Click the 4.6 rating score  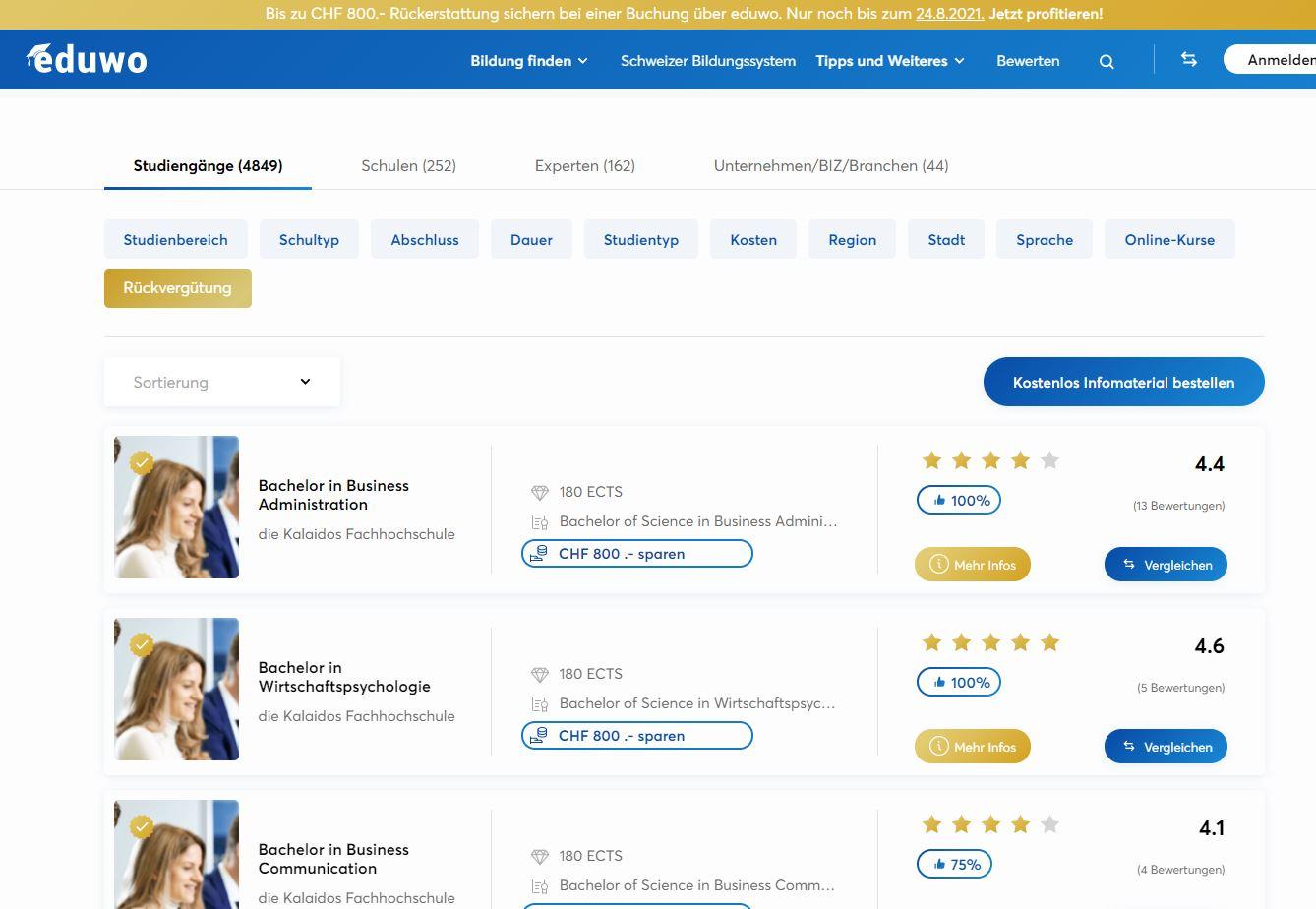click(1210, 646)
